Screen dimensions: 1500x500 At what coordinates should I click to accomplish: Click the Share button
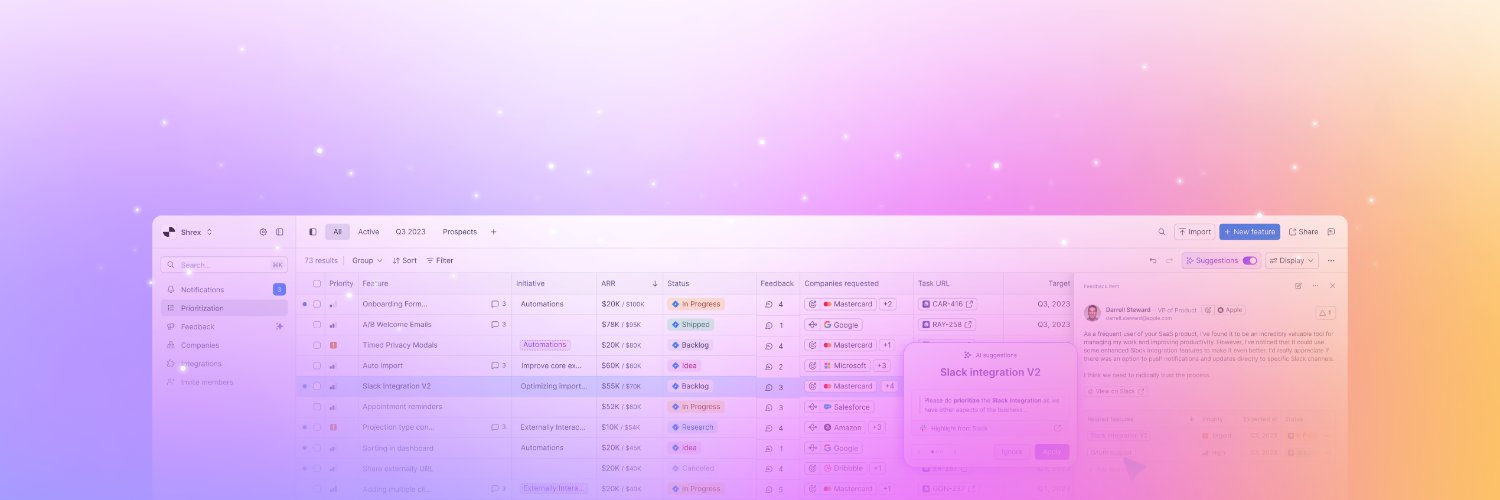(1304, 232)
